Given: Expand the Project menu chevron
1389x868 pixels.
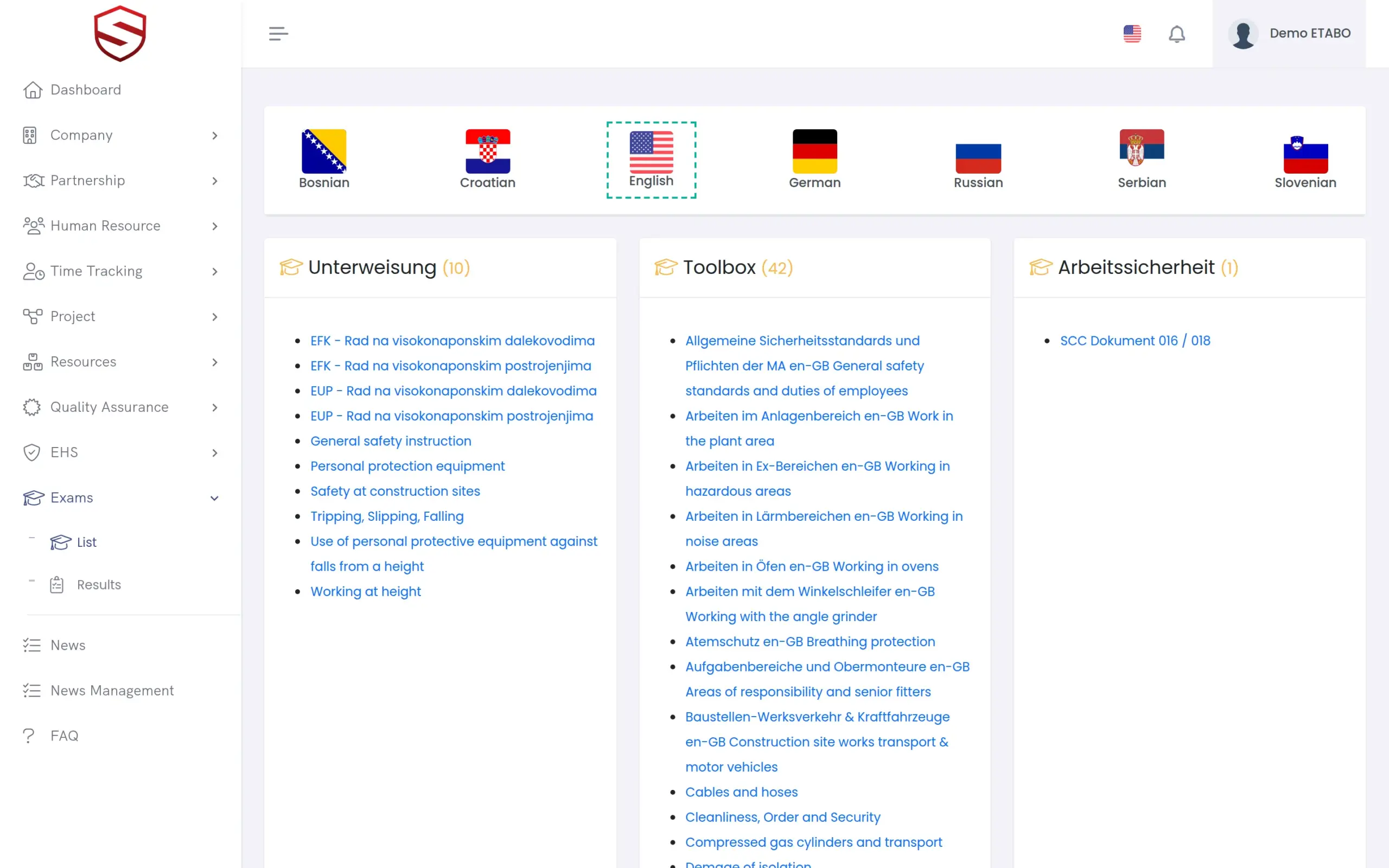Looking at the screenshot, I should 215,317.
